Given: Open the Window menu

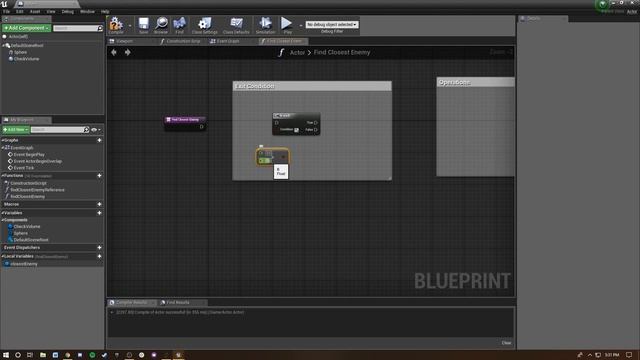Looking at the screenshot, I should (x=87, y=11).
